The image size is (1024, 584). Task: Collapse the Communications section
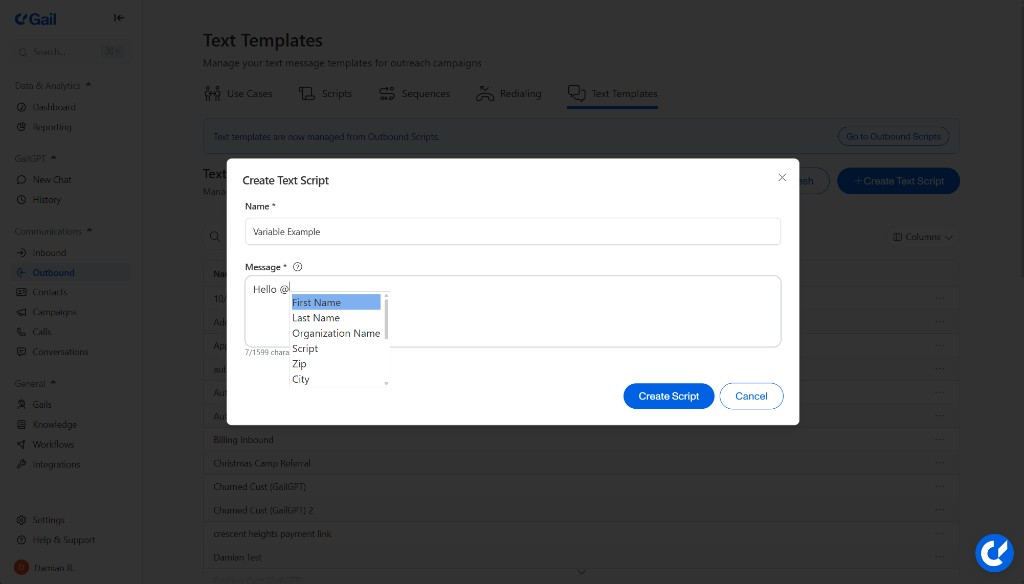tap(88, 231)
